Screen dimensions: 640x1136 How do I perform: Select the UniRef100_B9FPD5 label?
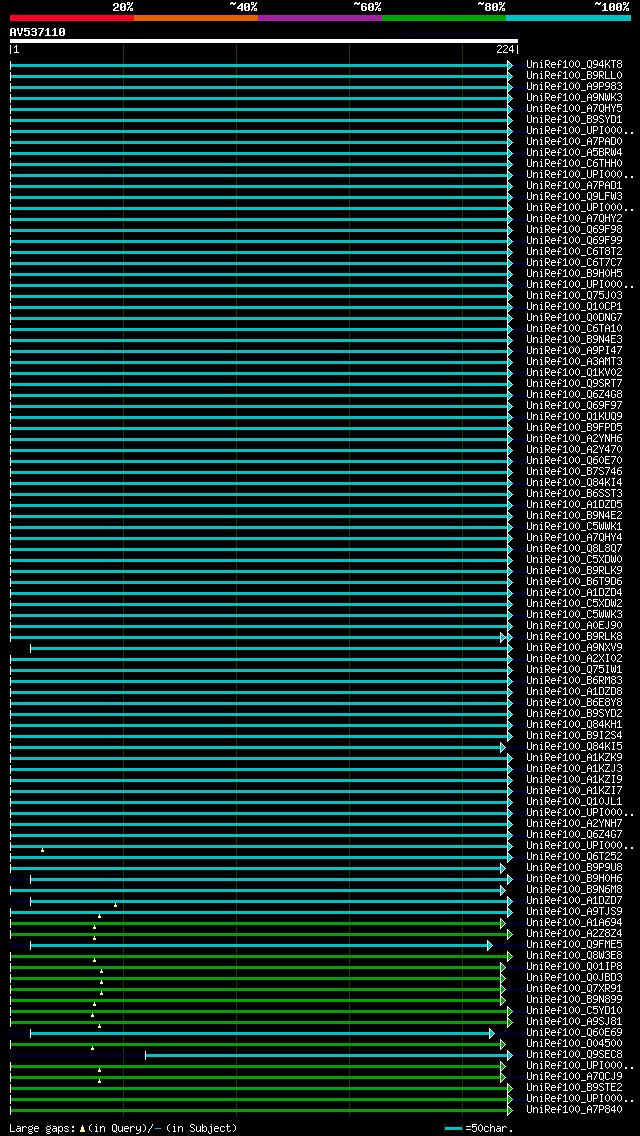point(574,427)
